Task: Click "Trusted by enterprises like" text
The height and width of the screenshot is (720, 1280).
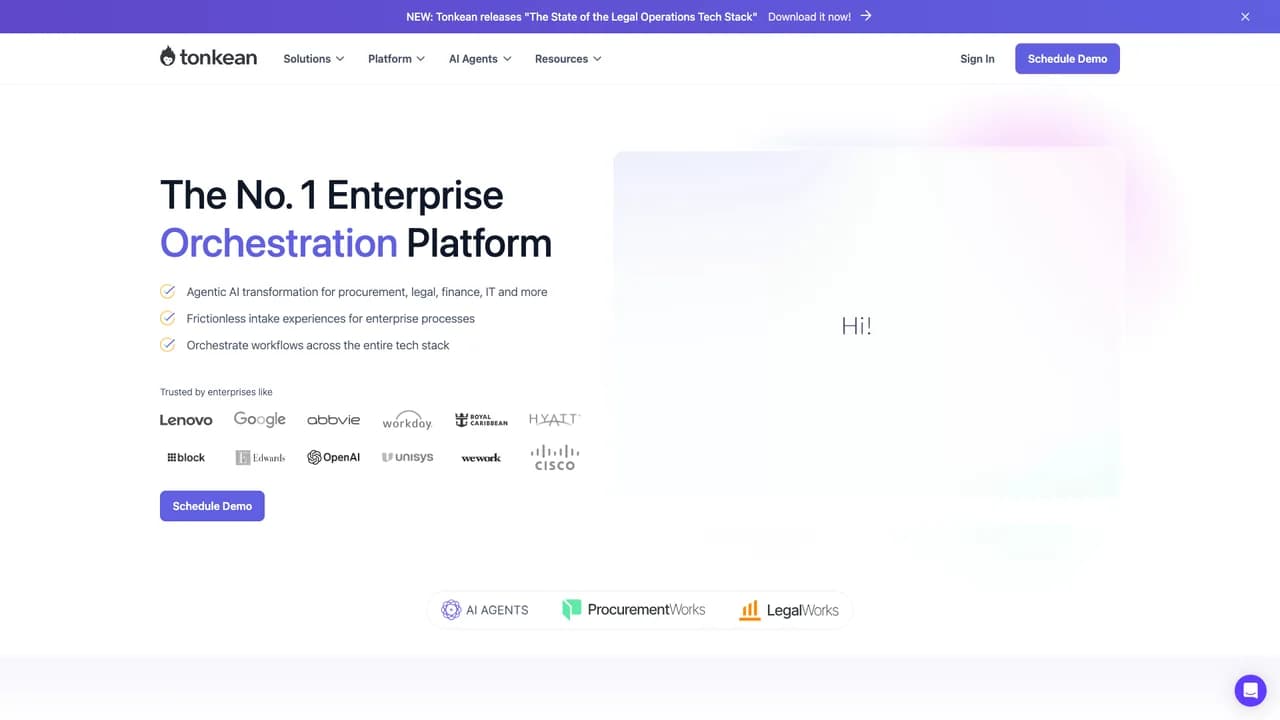Action: click(x=216, y=392)
